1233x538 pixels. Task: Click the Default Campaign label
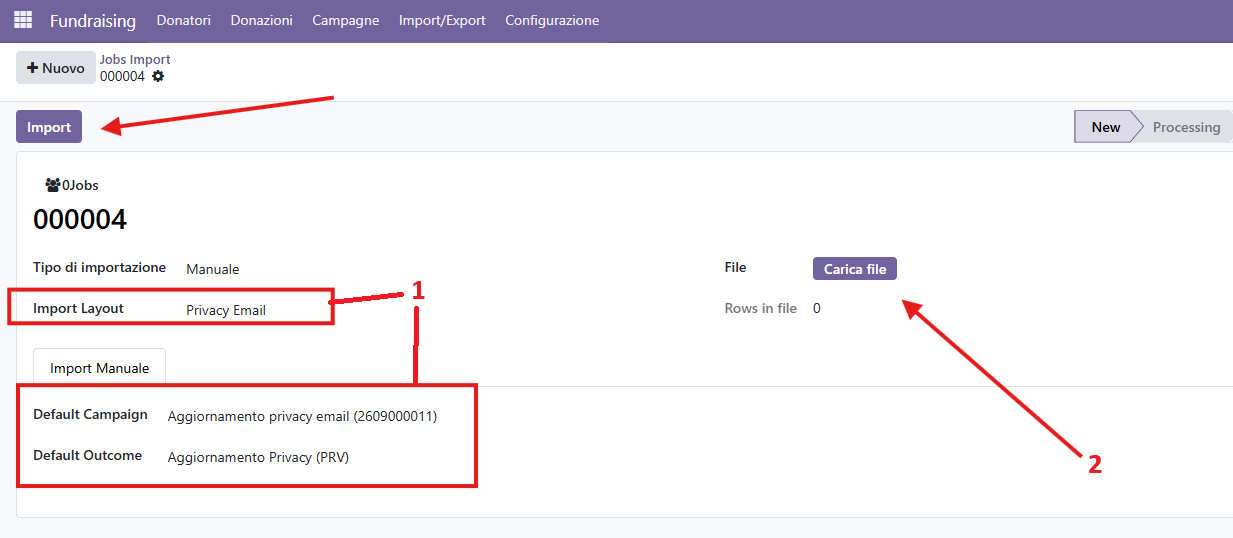90,414
